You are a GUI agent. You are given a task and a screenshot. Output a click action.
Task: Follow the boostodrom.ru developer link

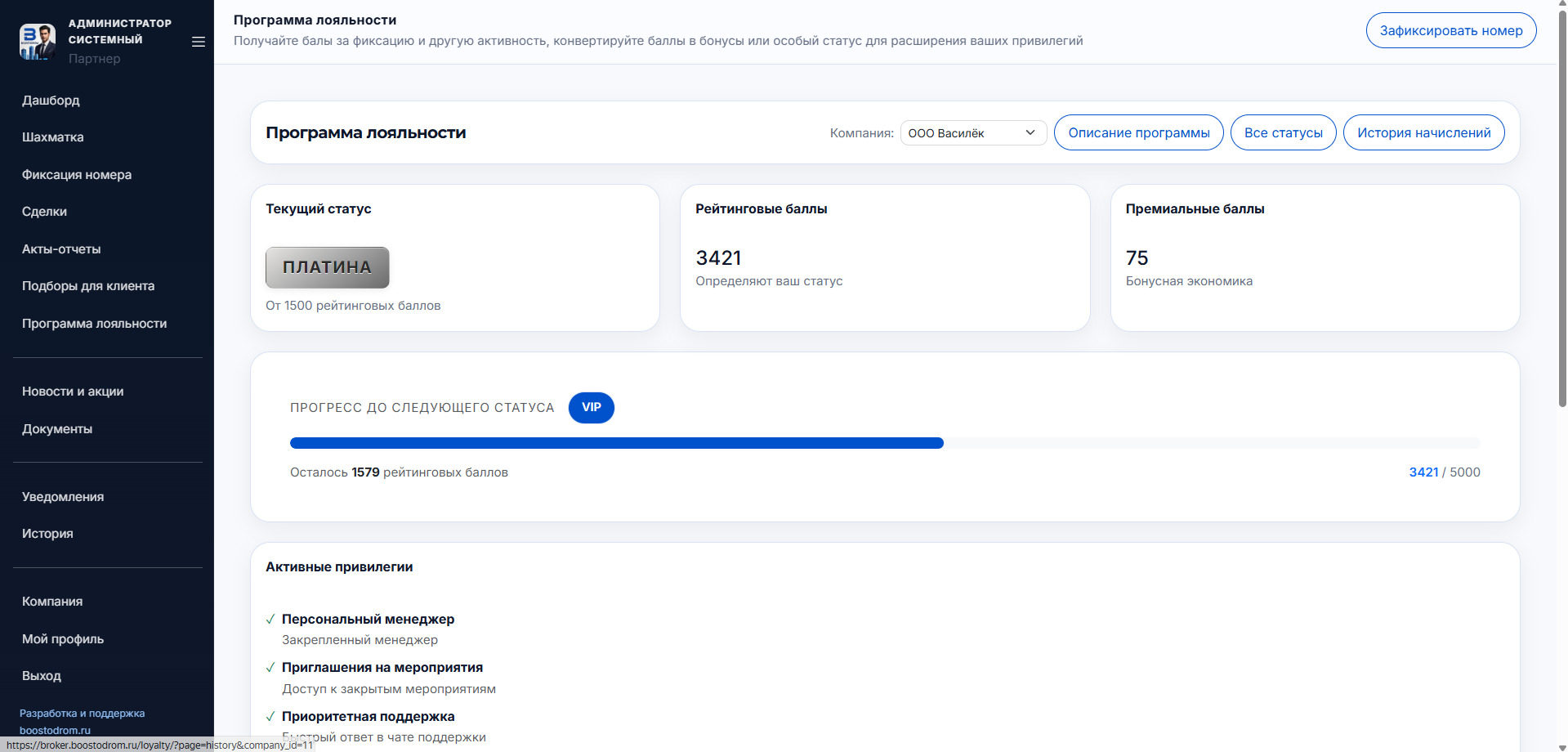56,730
